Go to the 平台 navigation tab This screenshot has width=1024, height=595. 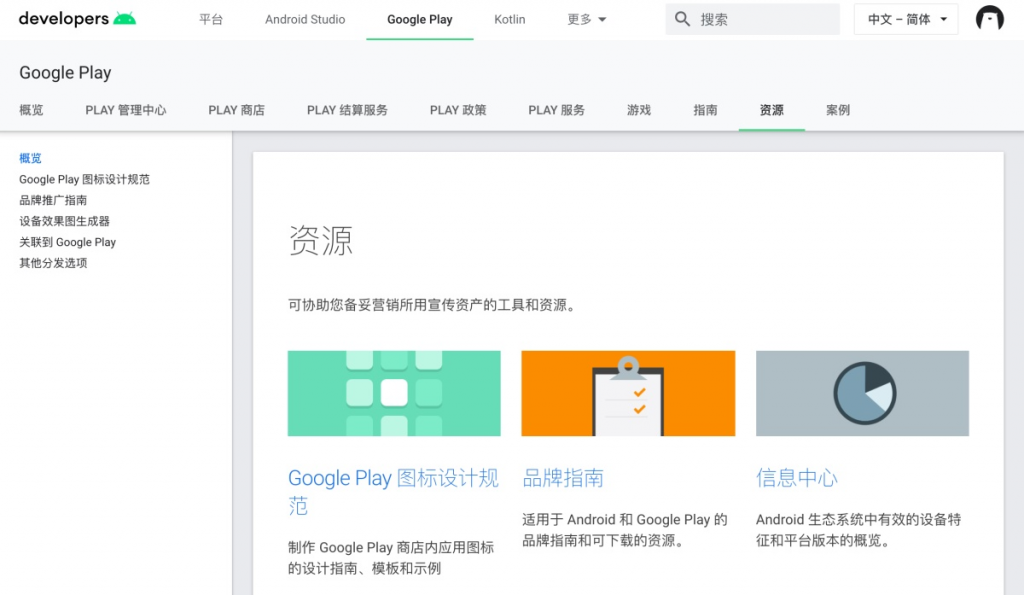tap(211, 19)
